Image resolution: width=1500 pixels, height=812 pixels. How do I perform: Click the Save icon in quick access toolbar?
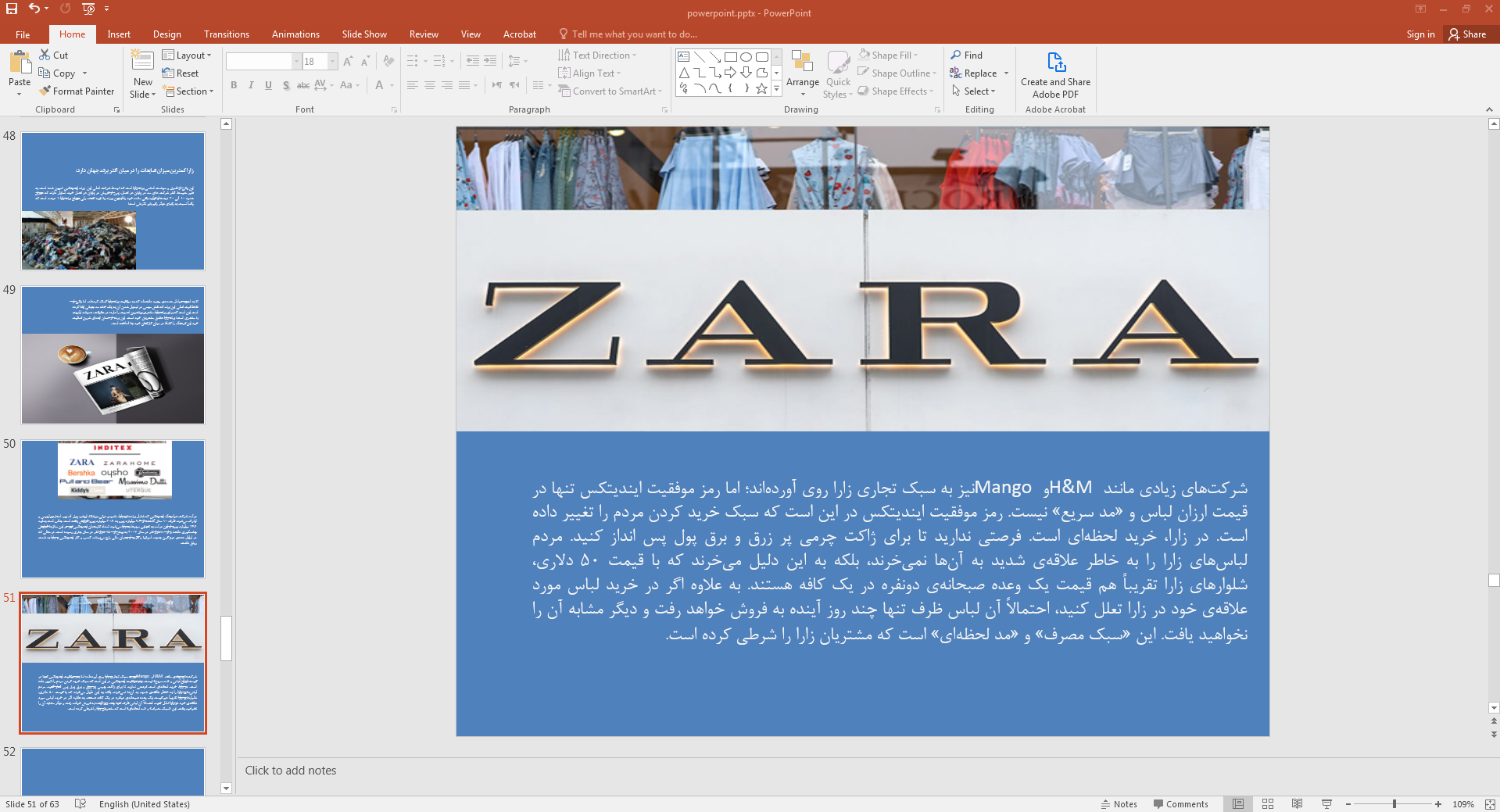click(12, 9)
